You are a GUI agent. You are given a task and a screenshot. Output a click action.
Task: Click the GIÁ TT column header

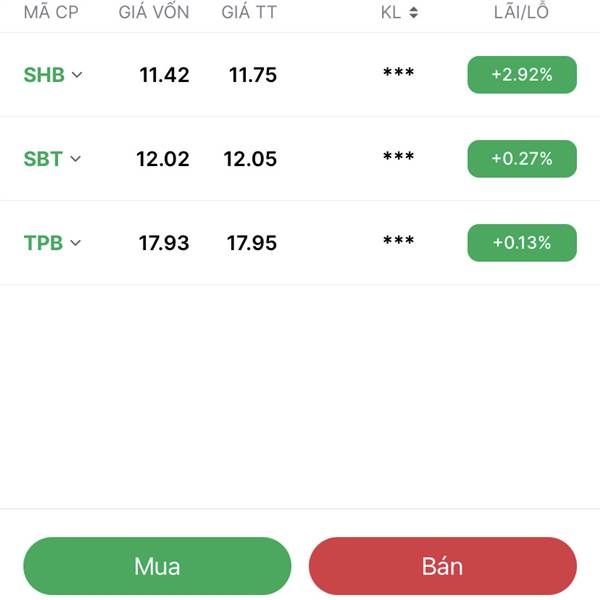click(249, 11)
